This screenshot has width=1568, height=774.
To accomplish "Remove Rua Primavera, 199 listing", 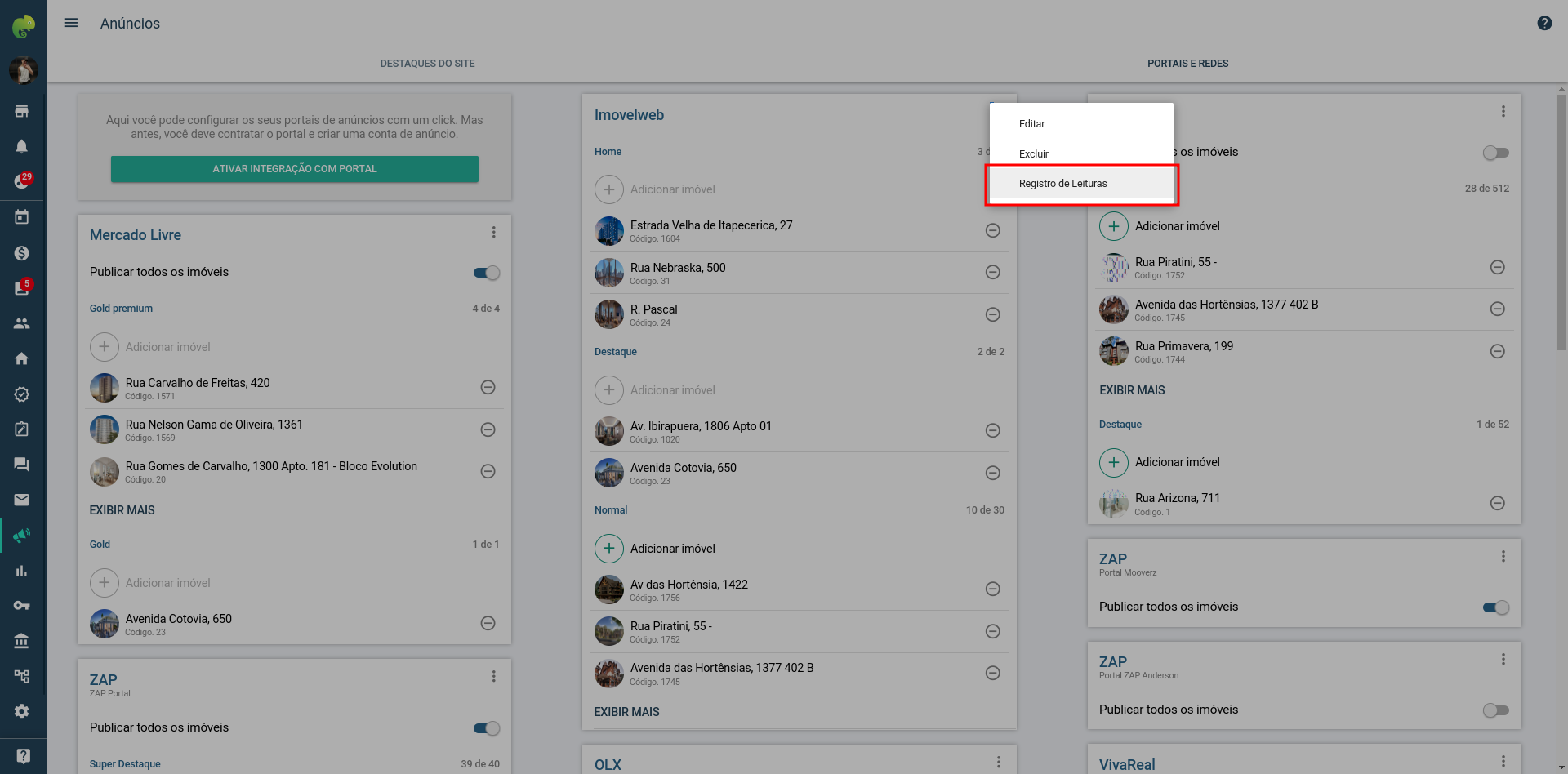I will tap(1497, 351).
